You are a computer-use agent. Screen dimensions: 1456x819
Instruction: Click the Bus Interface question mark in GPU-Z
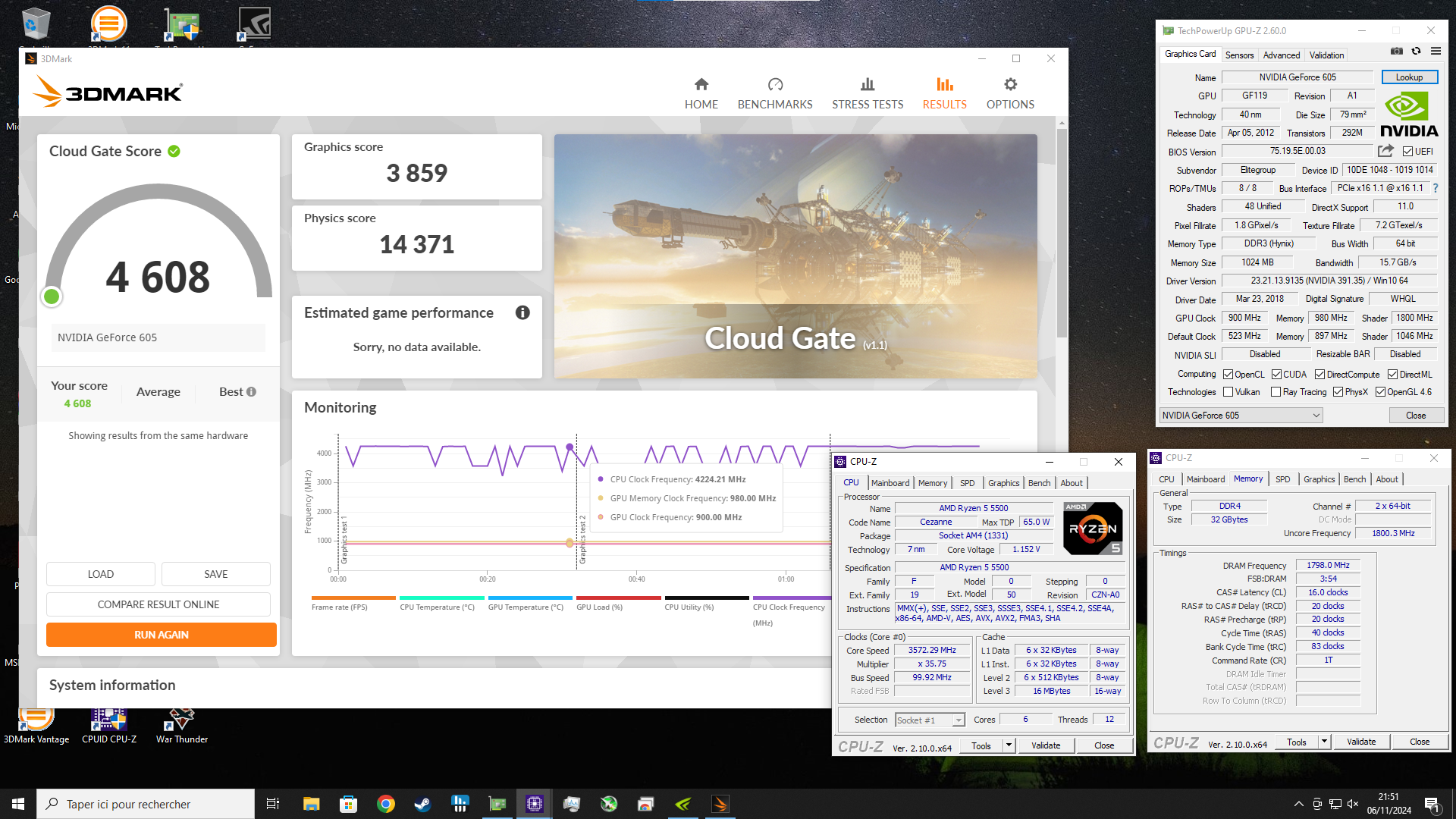pos(1436,188)
